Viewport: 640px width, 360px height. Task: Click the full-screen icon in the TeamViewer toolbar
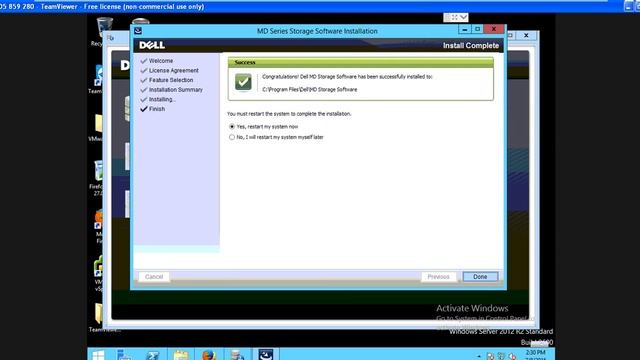[454, 17]
